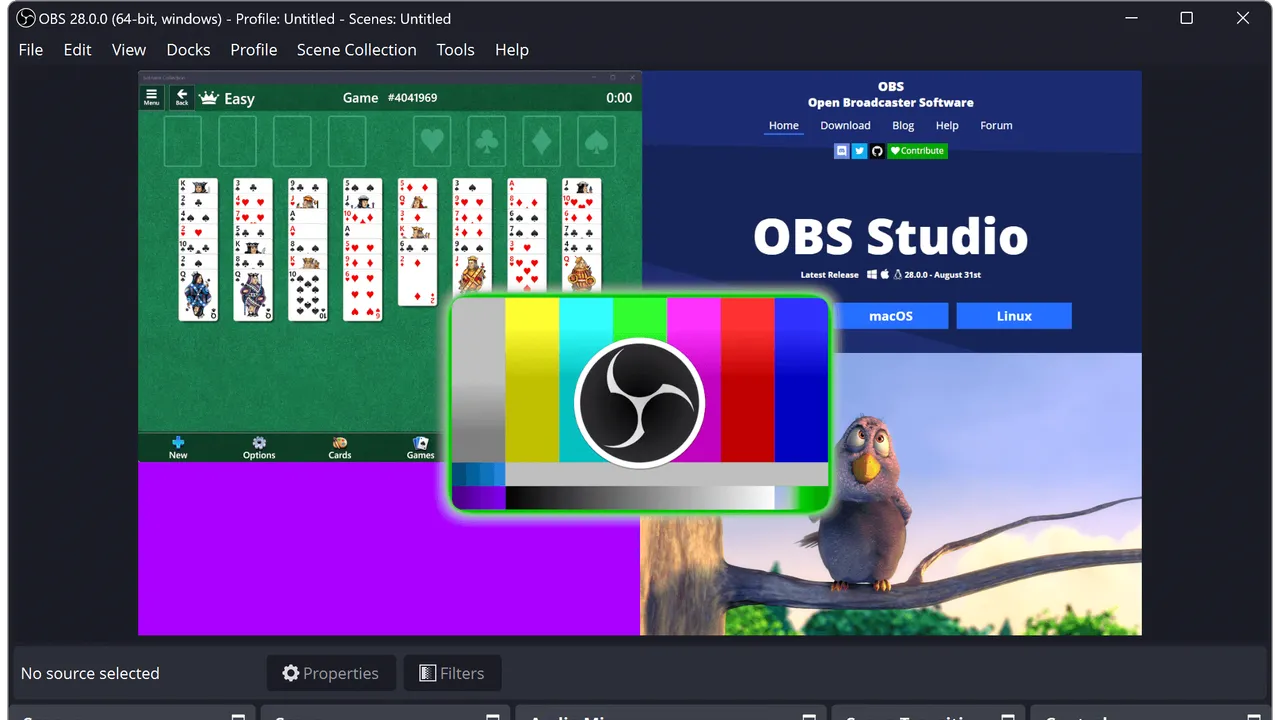Image resolution: width=1280 pixels, height=720 pixels.
Task: Click the crown icon beside Easy
Action: pyautogui.click(x=209, y=98)
